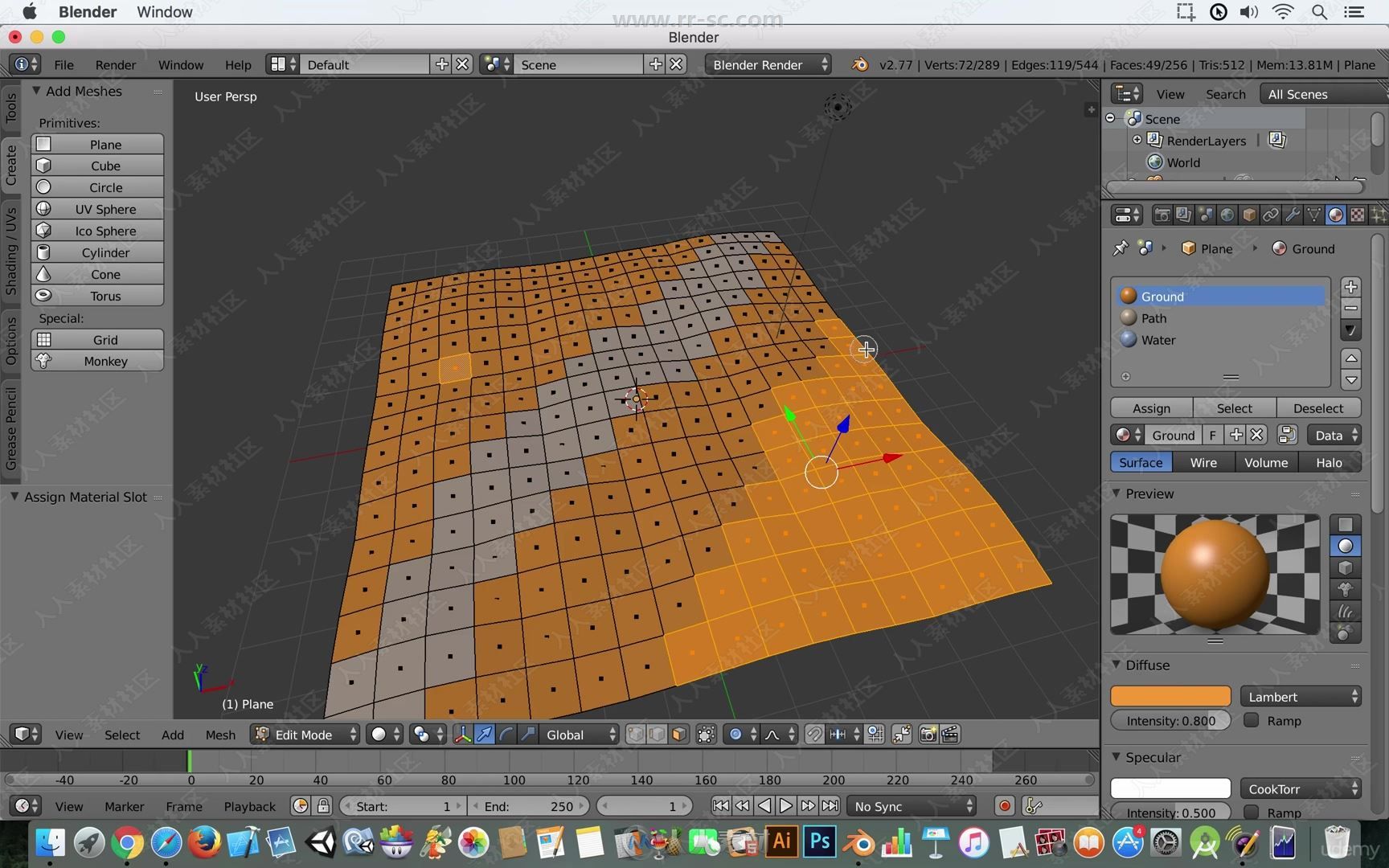Screen dimensions: 1389x868
Task: Open the Help menu
Action: click(x=238, y=64)
